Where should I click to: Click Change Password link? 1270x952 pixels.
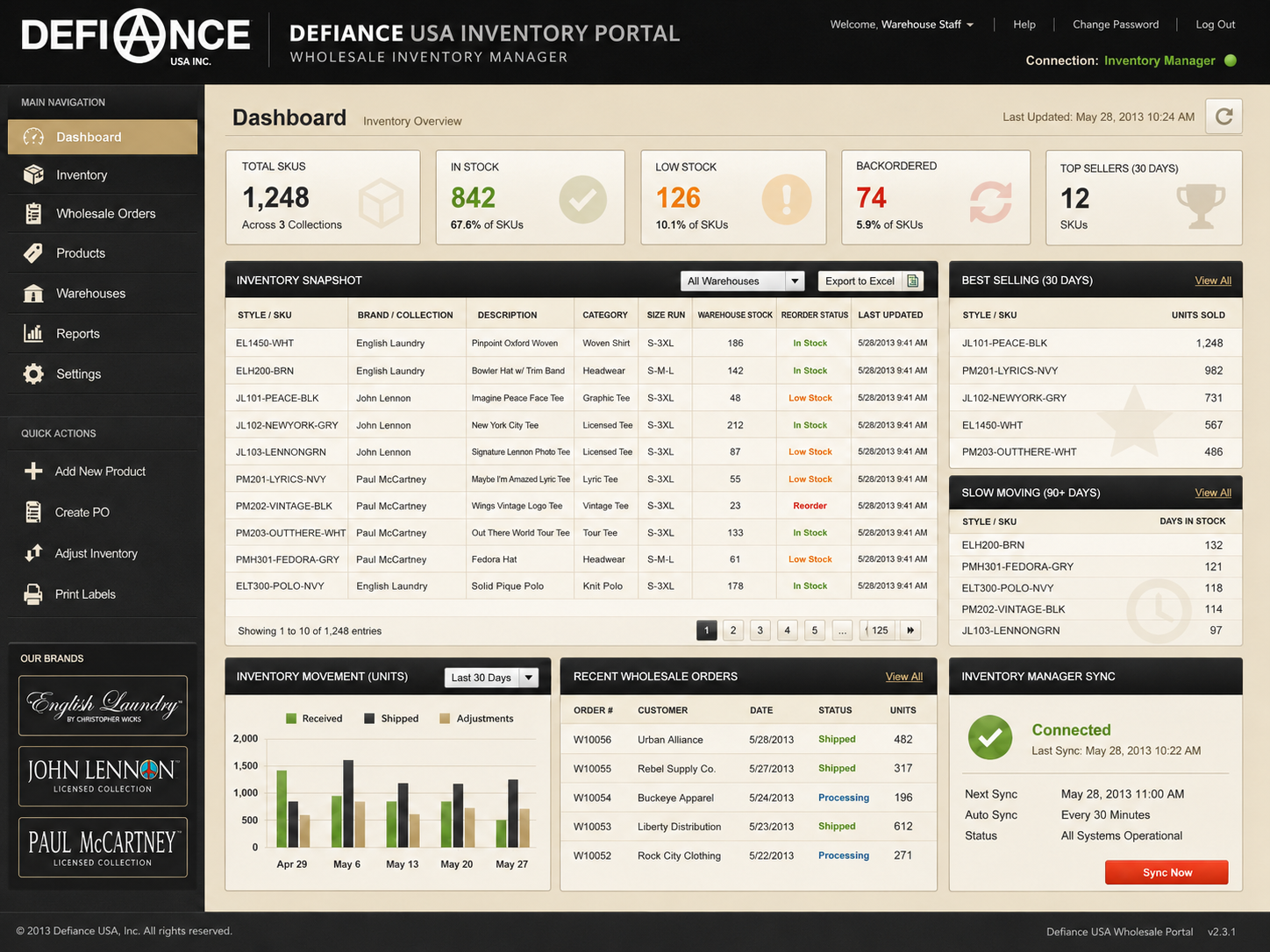[1116, 25]
